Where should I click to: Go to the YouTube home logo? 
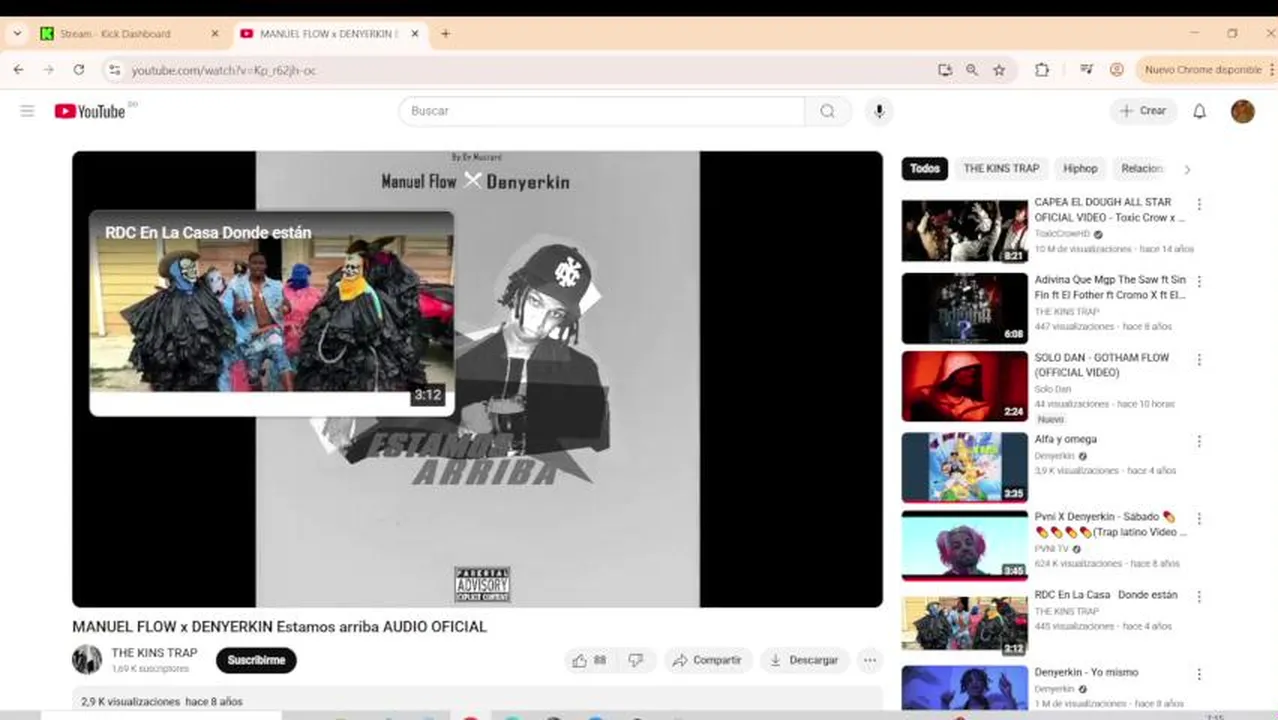pyautogui.click(x=90, y=111)
